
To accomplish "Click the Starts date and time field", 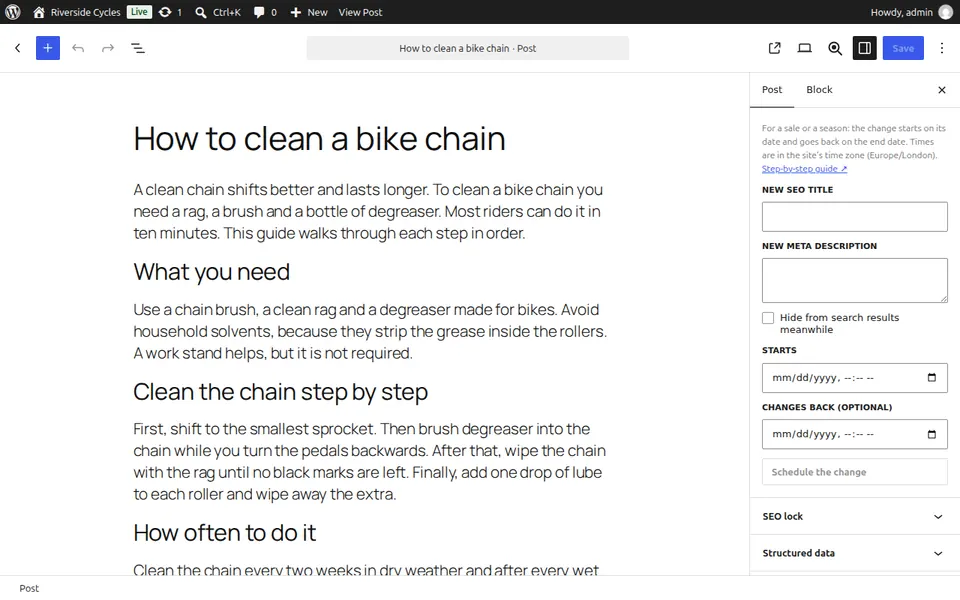I will coord(854,378).
